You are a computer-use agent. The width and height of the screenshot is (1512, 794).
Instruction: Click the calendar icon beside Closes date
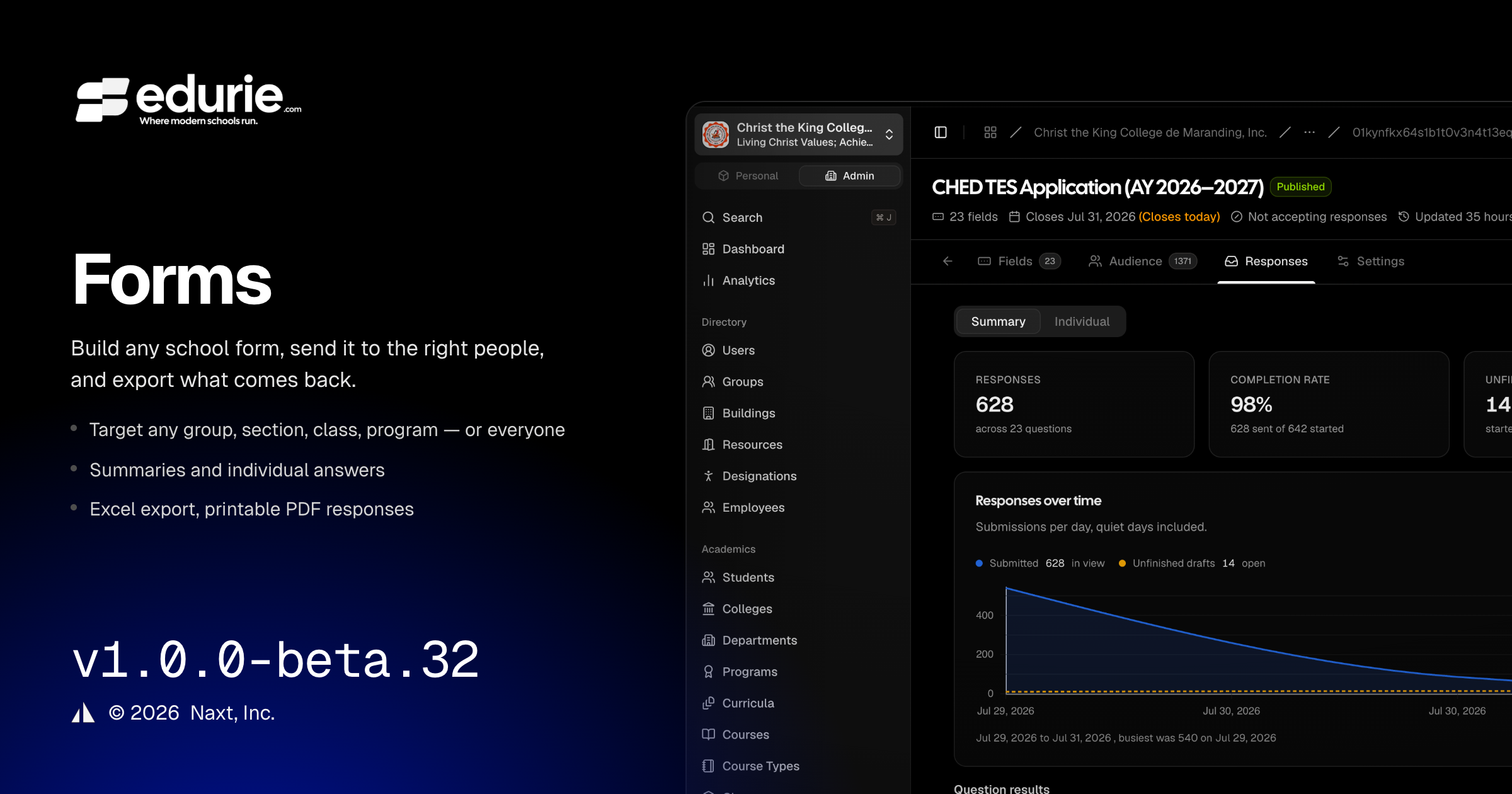[x=1014, y=217]
